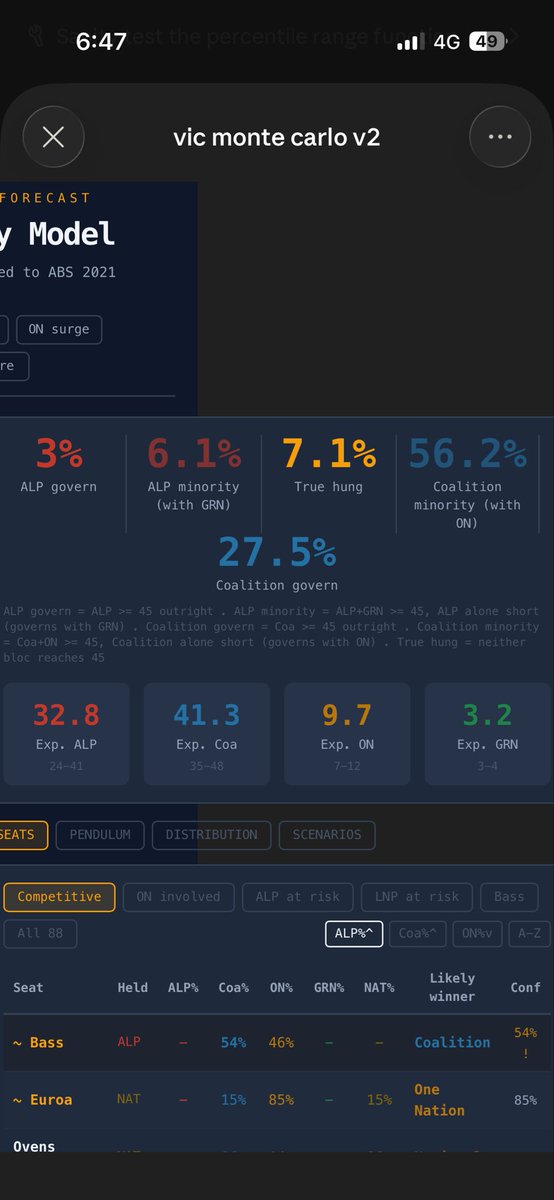
Task: Select the Exp. Coa 41.3 card
Action: click(206, 734)
